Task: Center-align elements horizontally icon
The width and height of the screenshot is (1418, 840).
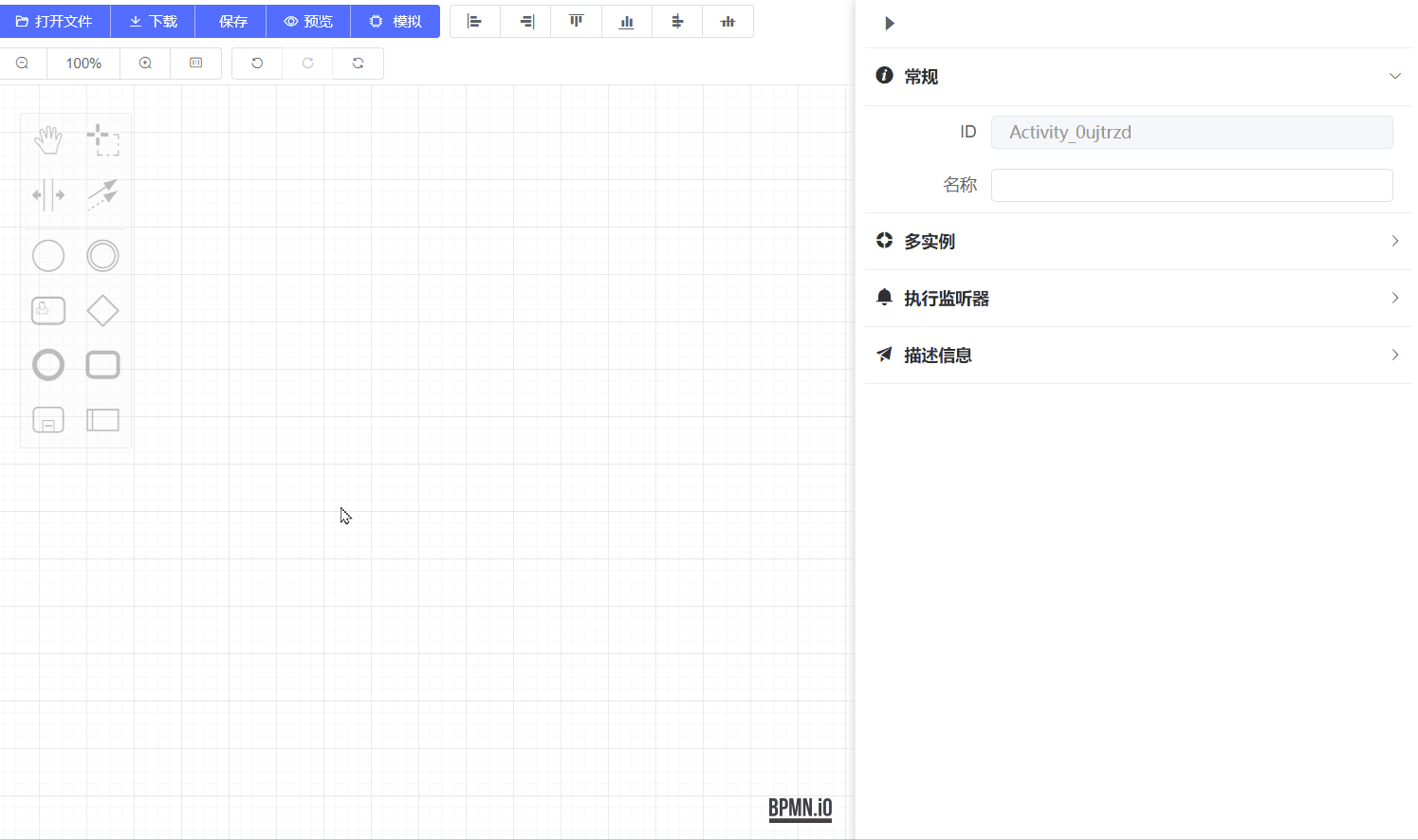Action: point(677,21)
